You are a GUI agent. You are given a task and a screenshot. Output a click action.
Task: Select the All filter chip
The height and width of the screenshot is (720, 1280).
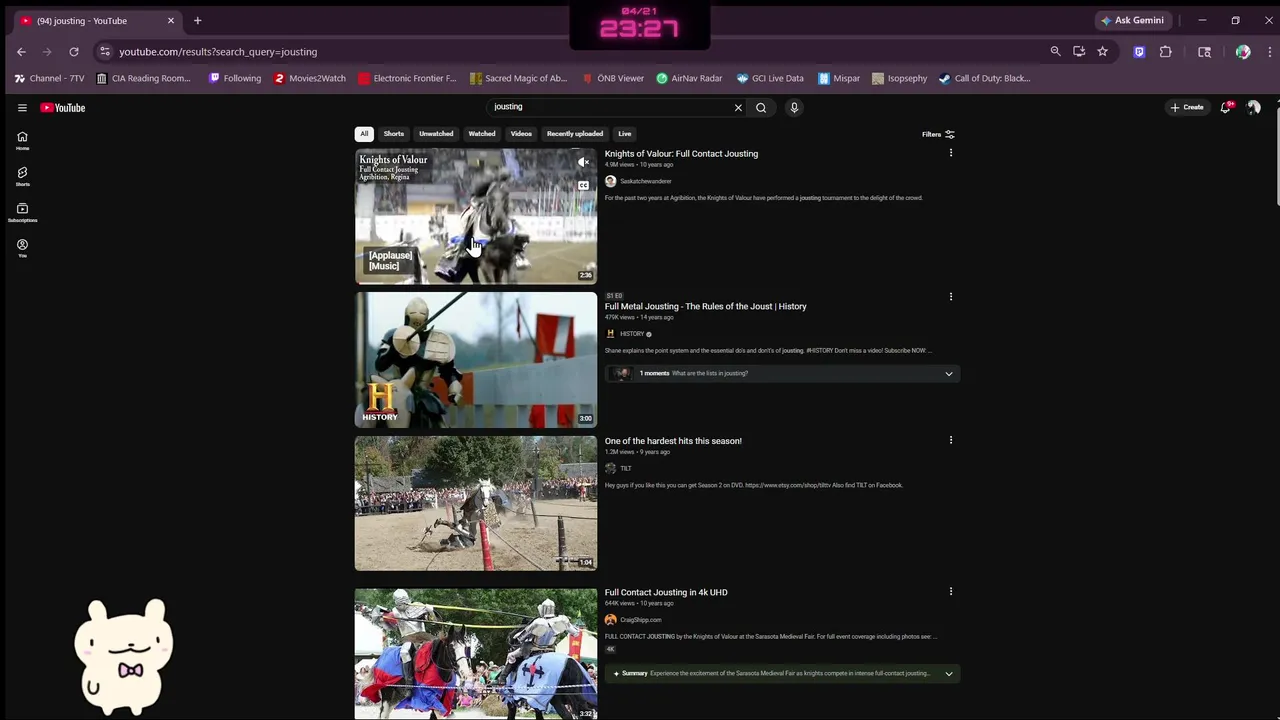tap(364, 134)
